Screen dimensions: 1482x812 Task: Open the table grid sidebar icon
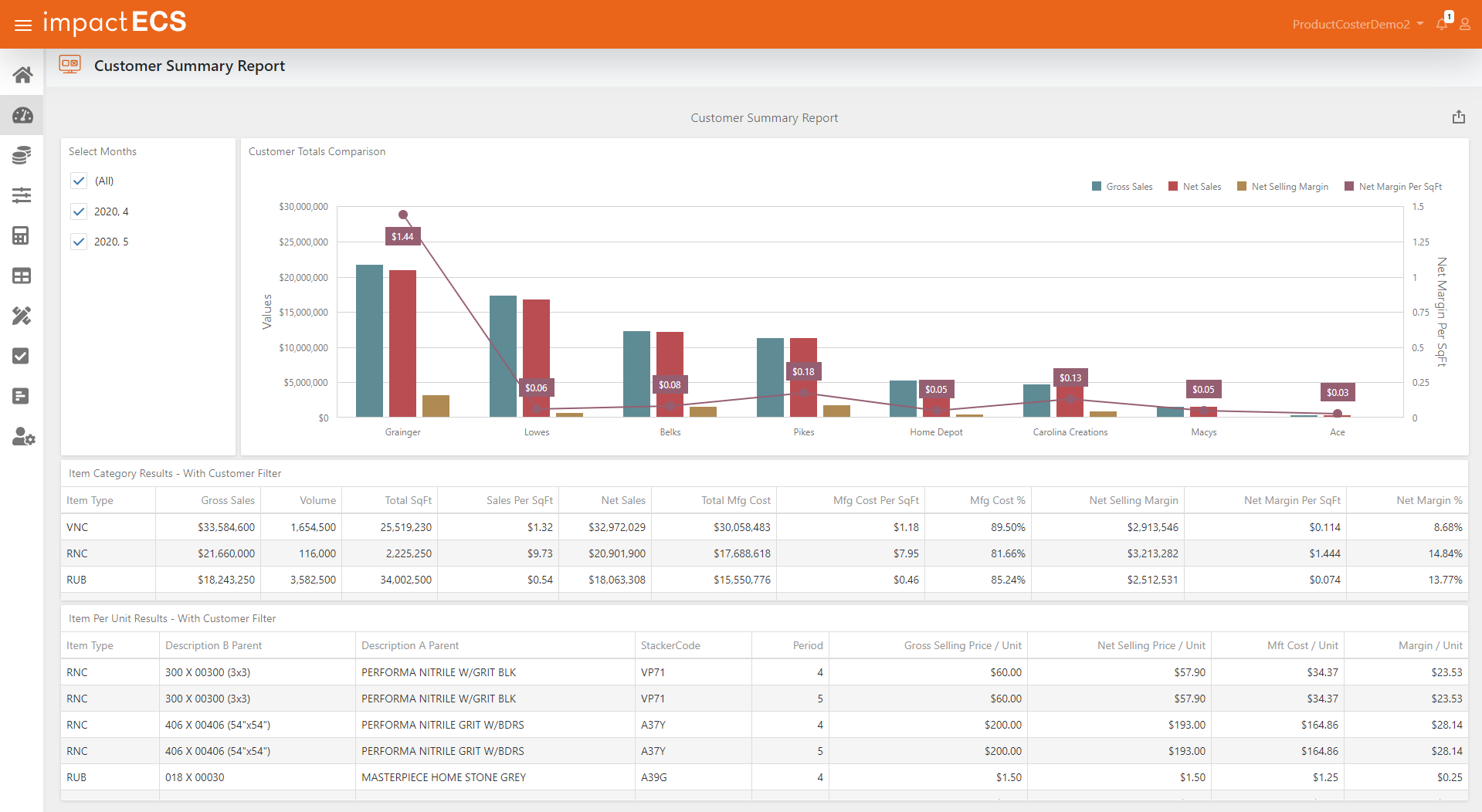pos(22,276)
